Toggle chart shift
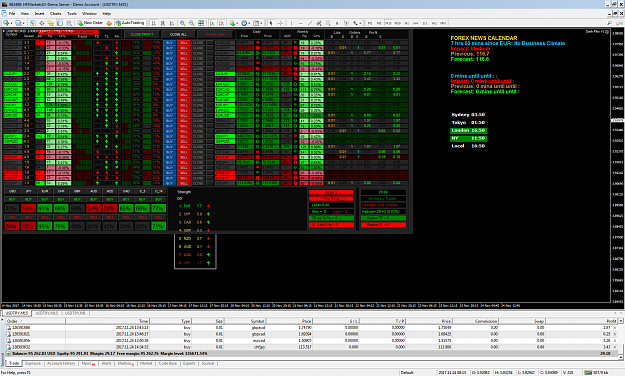Screen dimensions: 625x376 (x=221, y=23)
